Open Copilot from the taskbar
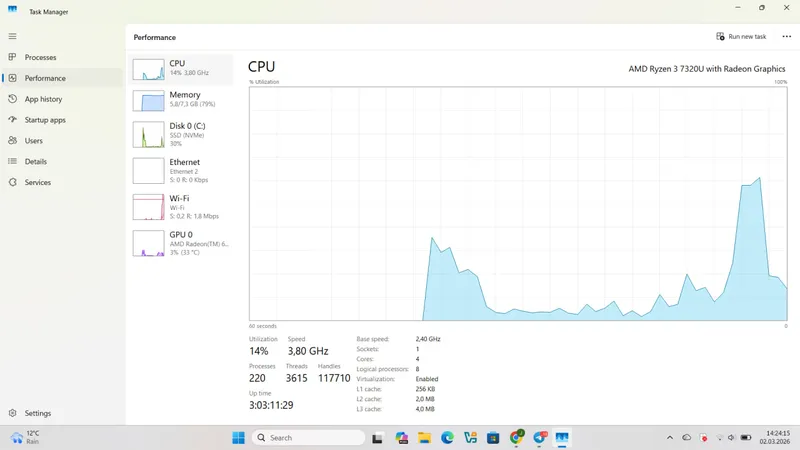Viewport: 800px width, 450px height. [x=402, y=438]
